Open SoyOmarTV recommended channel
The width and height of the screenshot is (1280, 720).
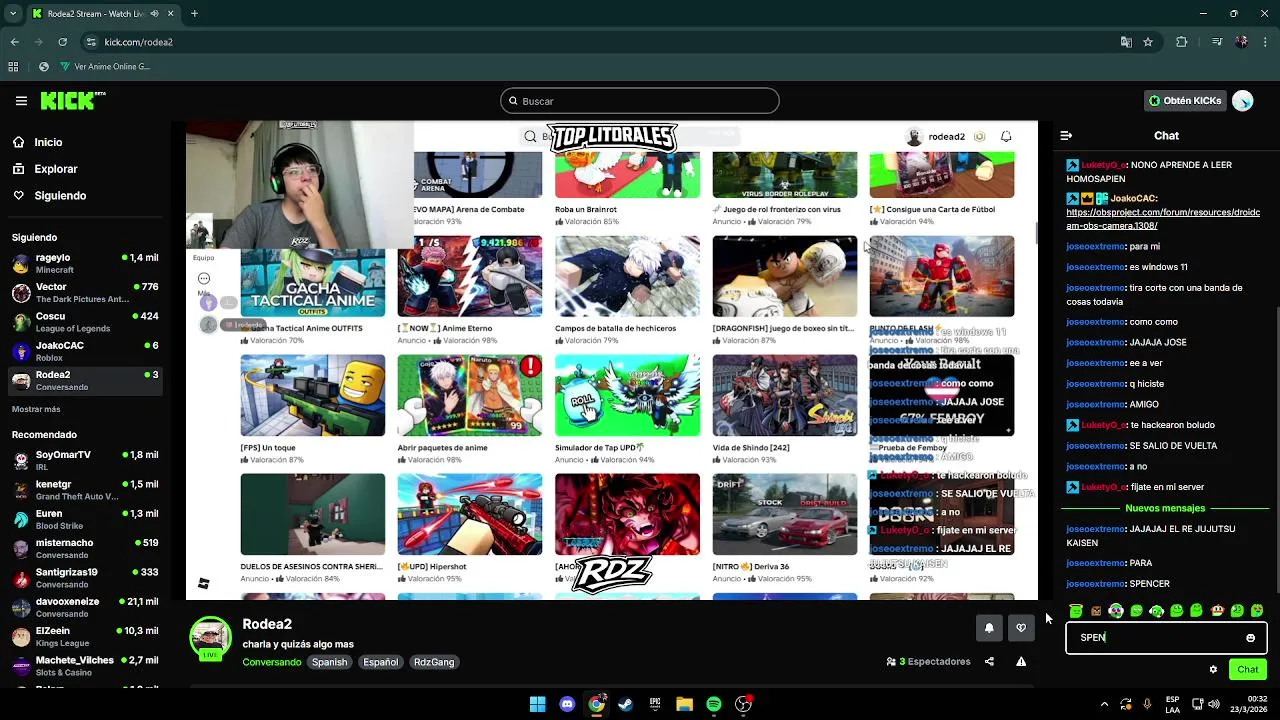click(85, 460)
